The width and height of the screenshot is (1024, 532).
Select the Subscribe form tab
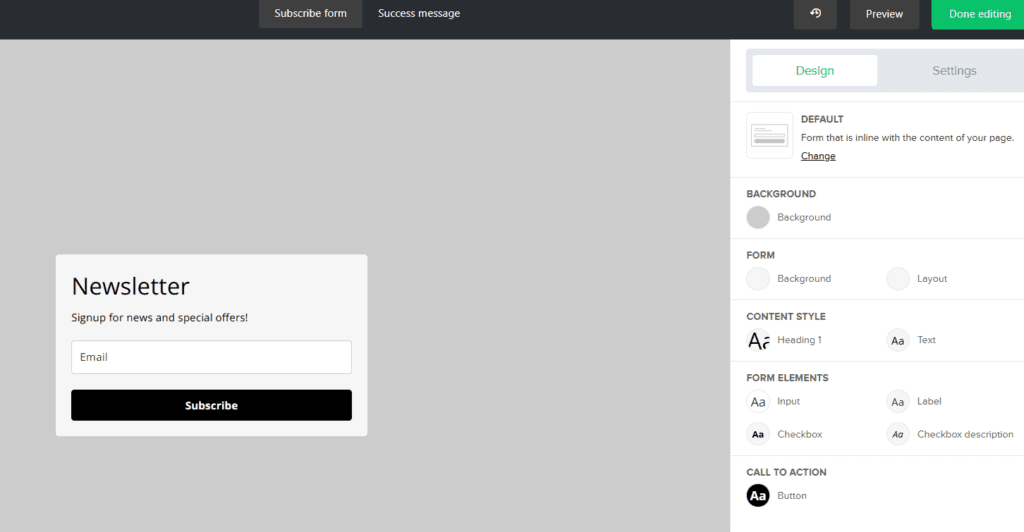(310, 14)
